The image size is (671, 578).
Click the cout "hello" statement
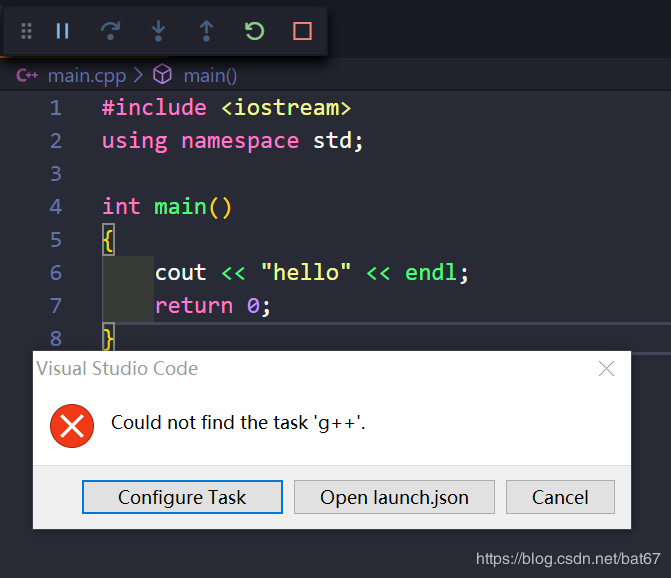[x=312, y=273]
